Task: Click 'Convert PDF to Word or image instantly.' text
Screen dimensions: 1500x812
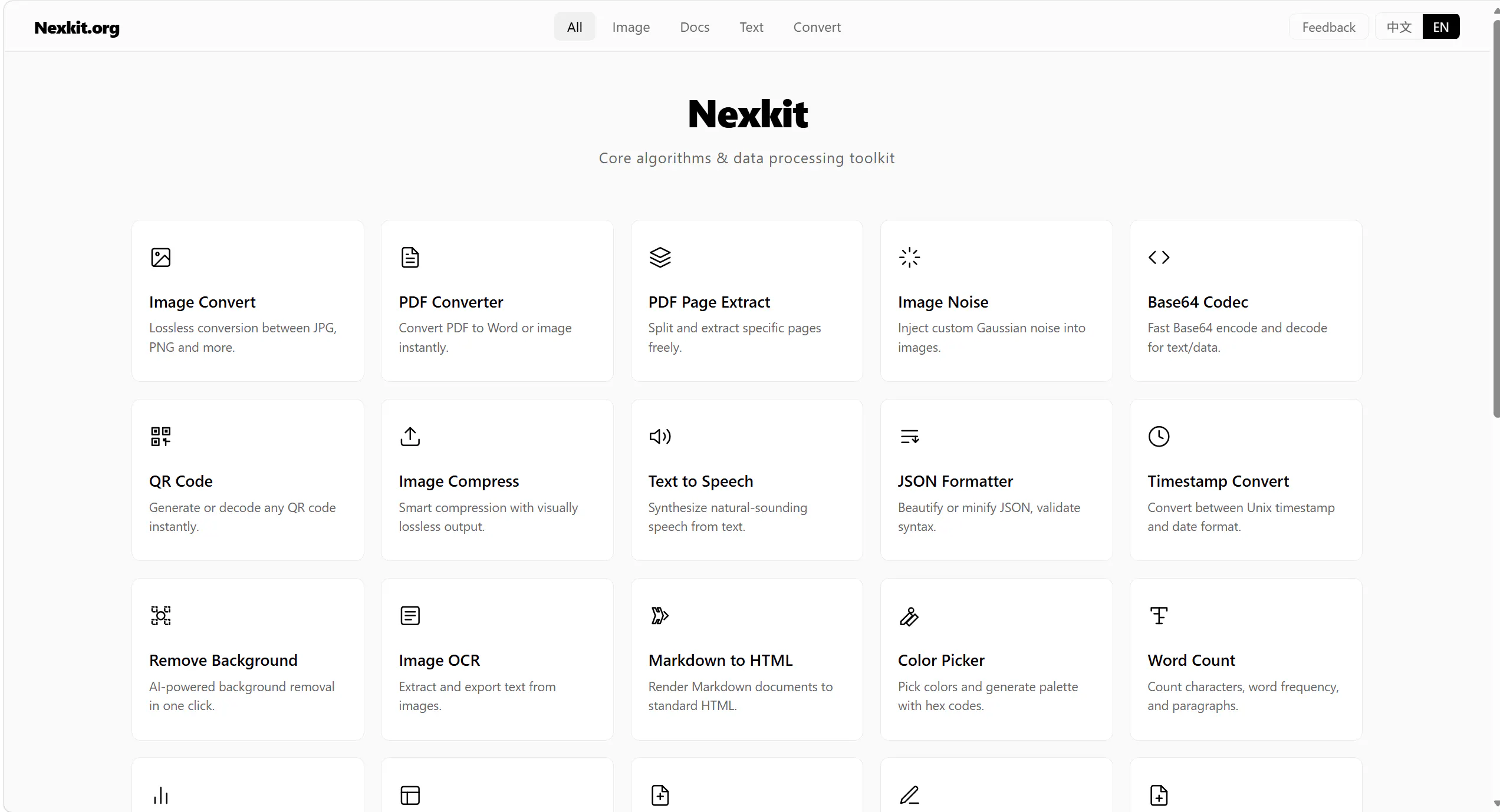Action: 485,338
